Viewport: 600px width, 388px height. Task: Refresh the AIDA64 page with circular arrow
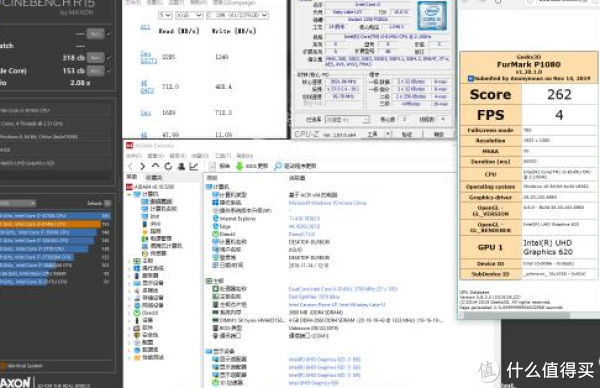coord(168,166)
